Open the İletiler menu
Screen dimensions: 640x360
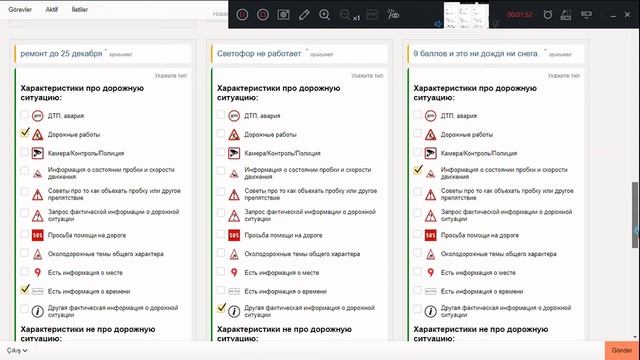click(80, 9)
